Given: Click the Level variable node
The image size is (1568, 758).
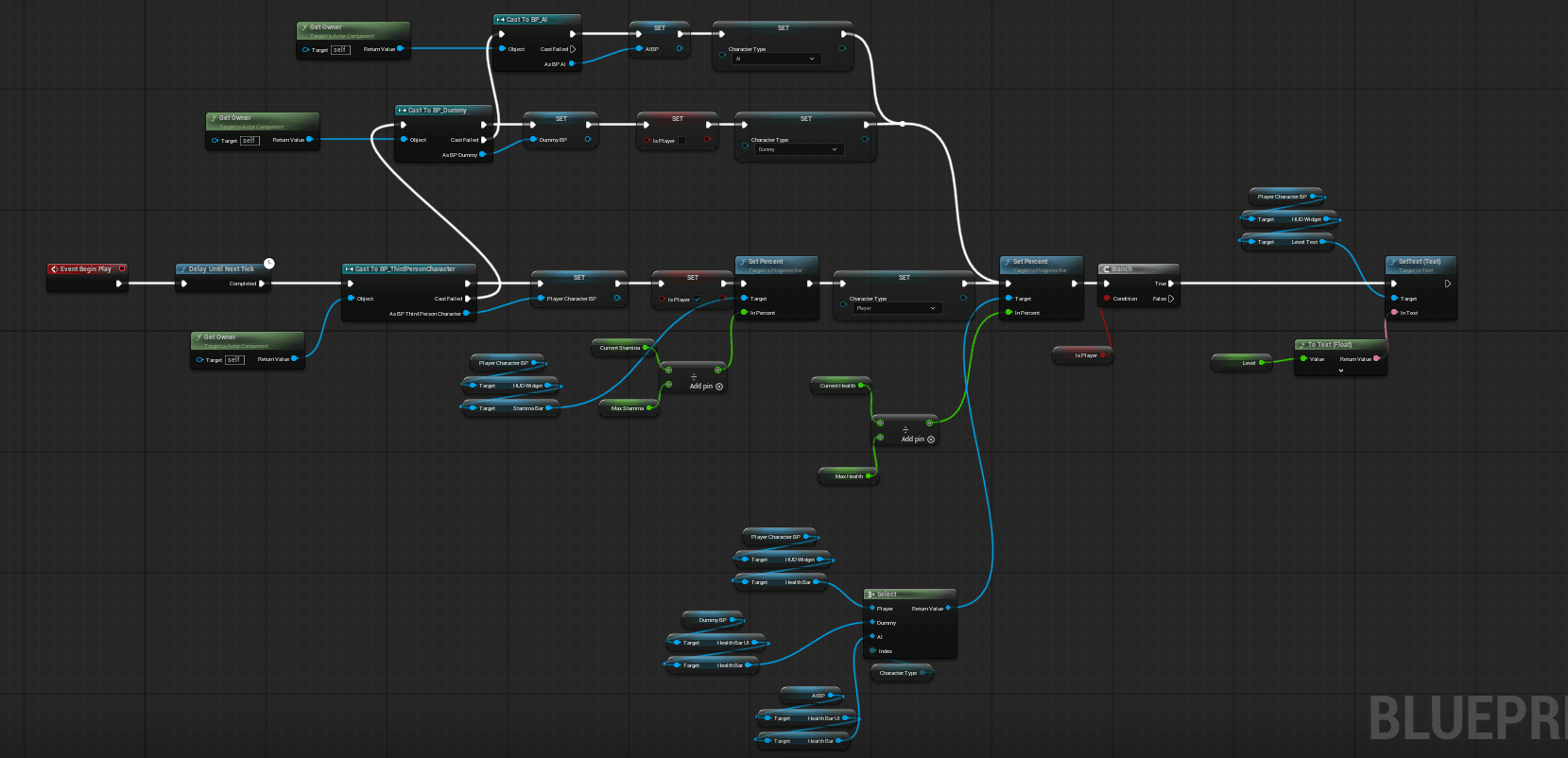Looking at the screenshot, I should (x=1243, y=363).
